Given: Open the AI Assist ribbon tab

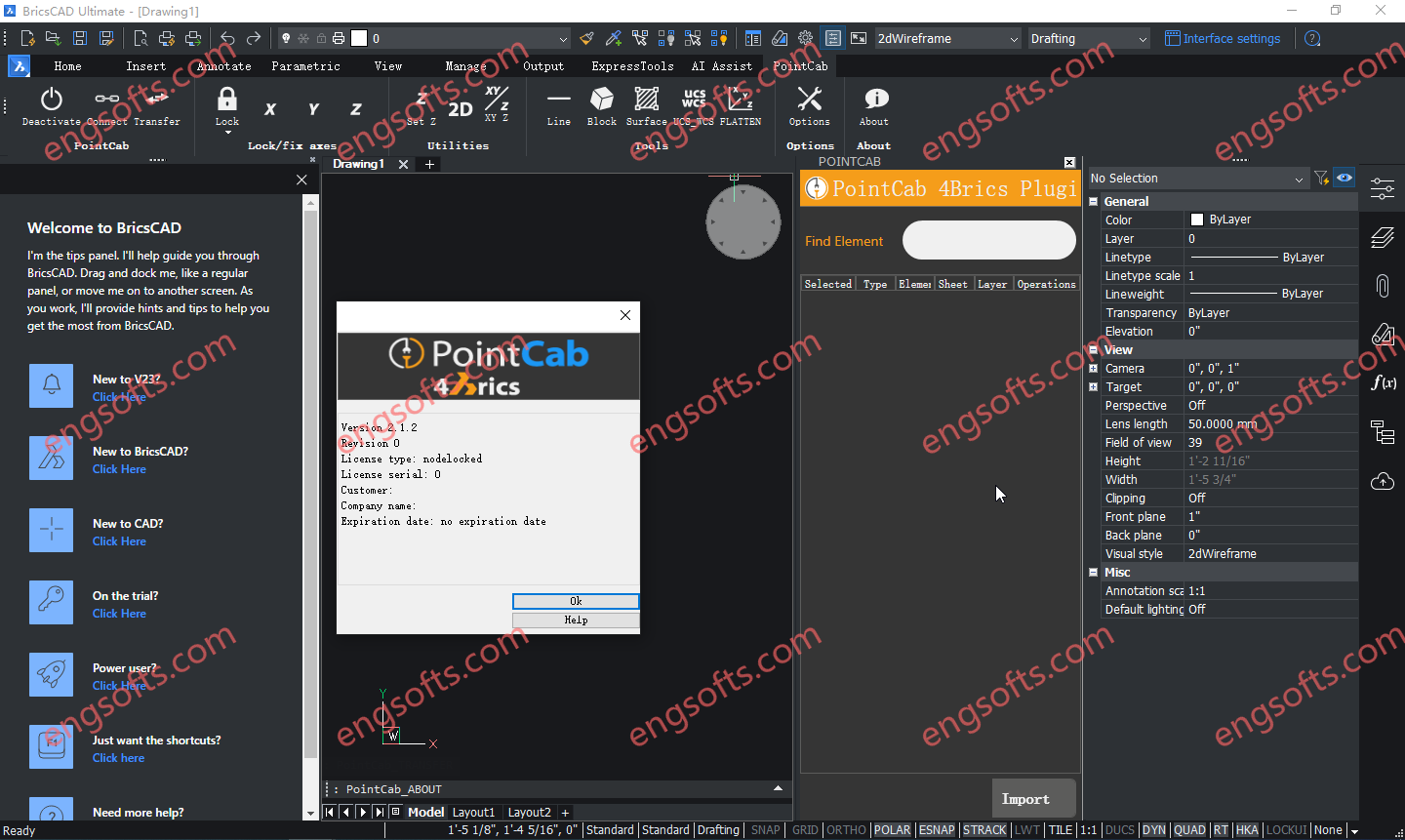Looking at the screenshot, I should 721,66.
